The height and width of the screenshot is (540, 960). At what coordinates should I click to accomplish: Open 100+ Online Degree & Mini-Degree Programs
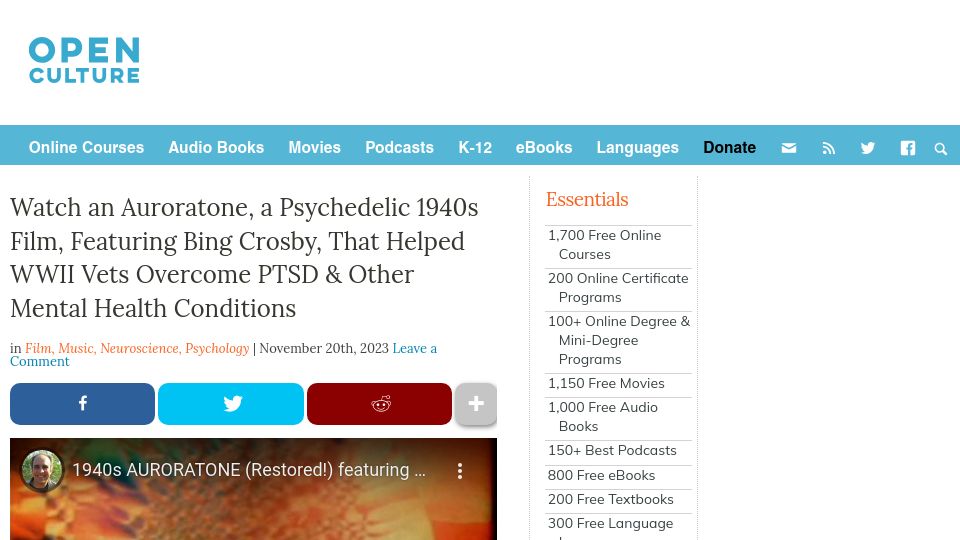click(x=619, y=340)
